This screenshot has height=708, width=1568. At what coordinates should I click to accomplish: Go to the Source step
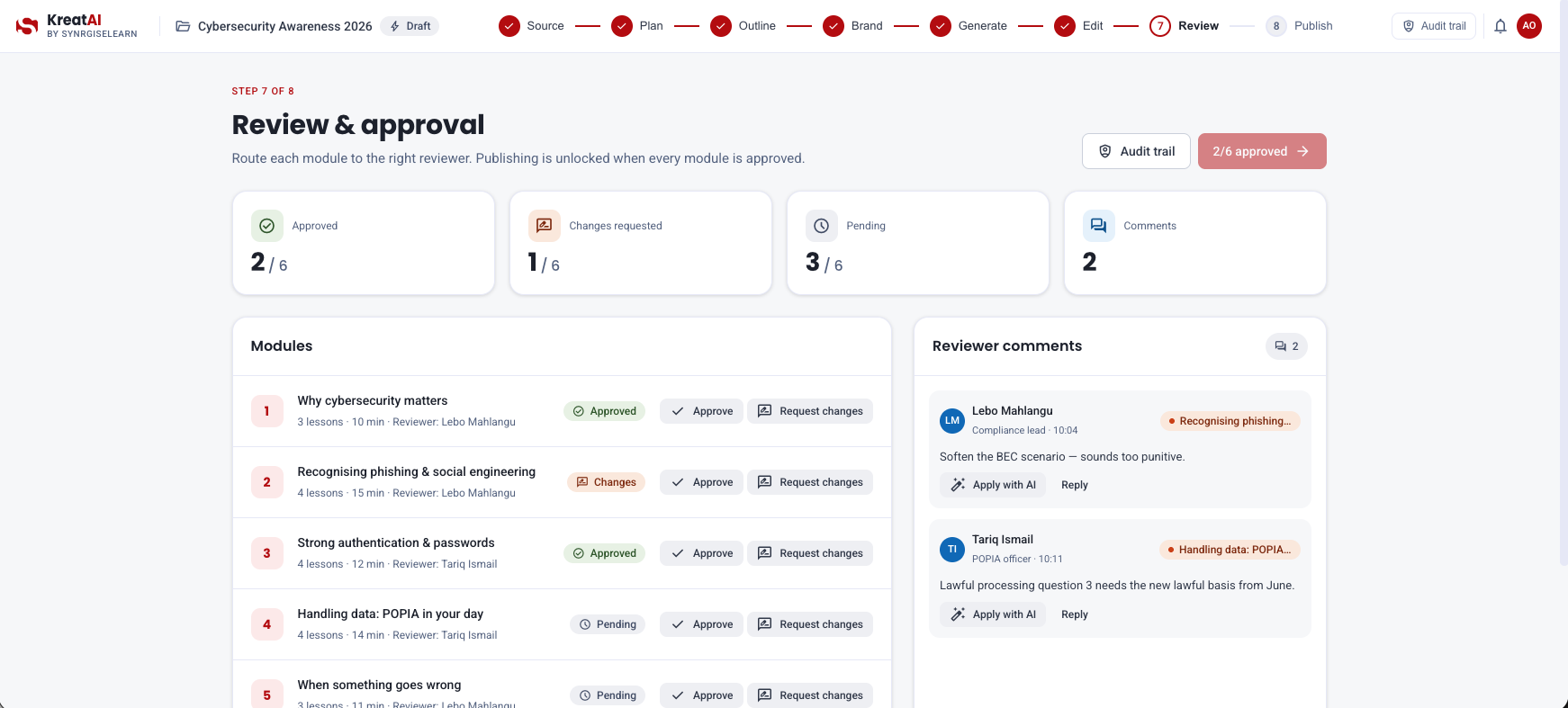click(x=532, y=26)
